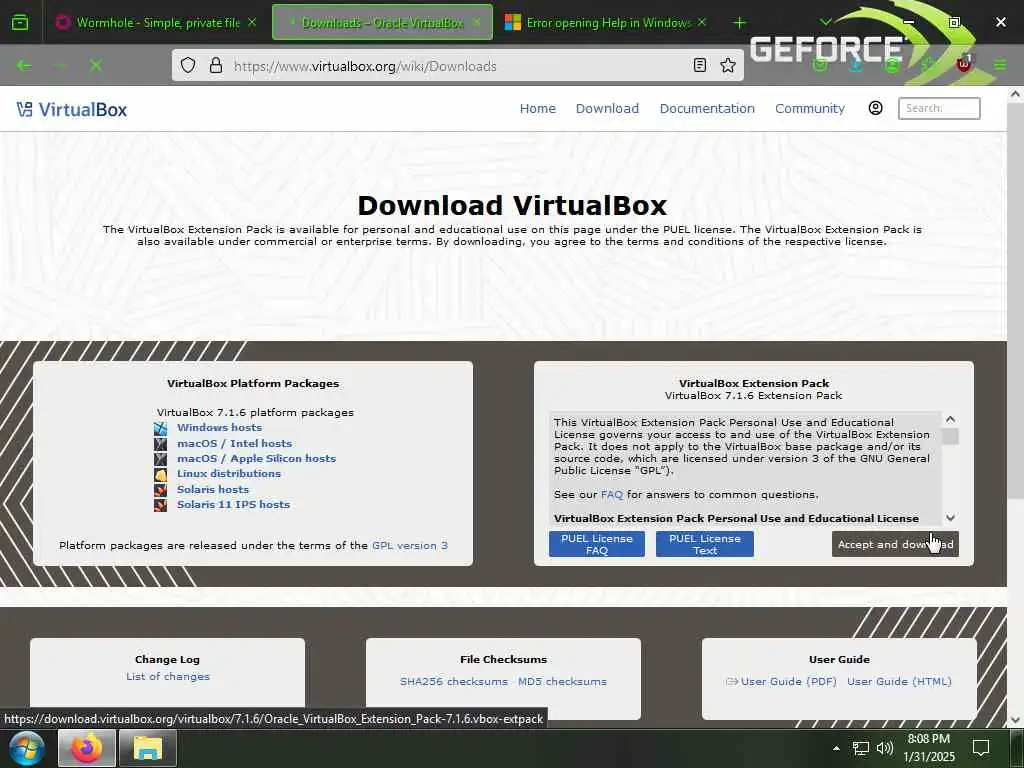Open MD5 checksums link
This screenshot has height=768, width=1024.
point(562,682)
